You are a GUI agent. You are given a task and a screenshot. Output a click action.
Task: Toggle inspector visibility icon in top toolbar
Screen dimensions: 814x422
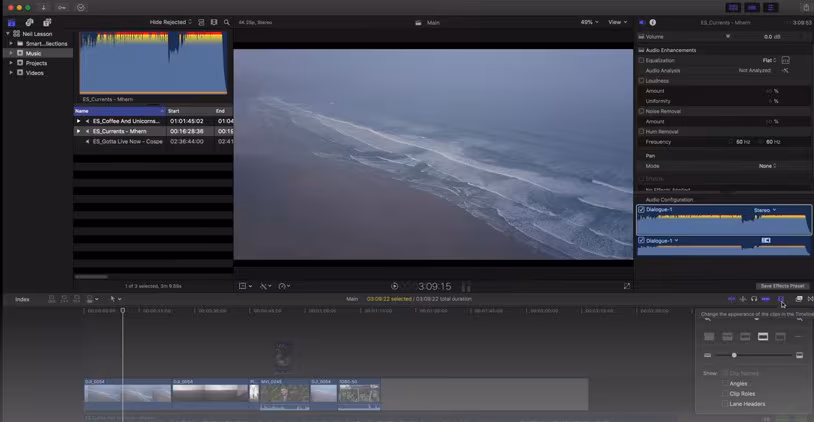coord(771,7)
